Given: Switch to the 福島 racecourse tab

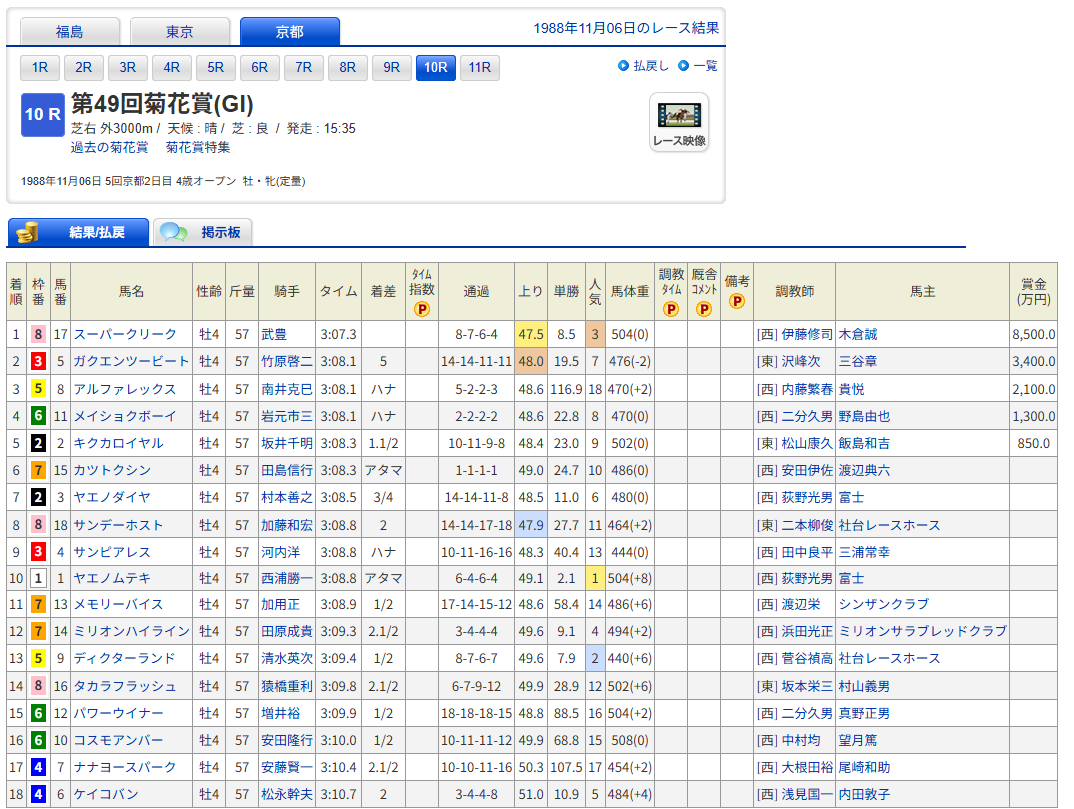Looking at the screenshot, I should coord(70,32).
